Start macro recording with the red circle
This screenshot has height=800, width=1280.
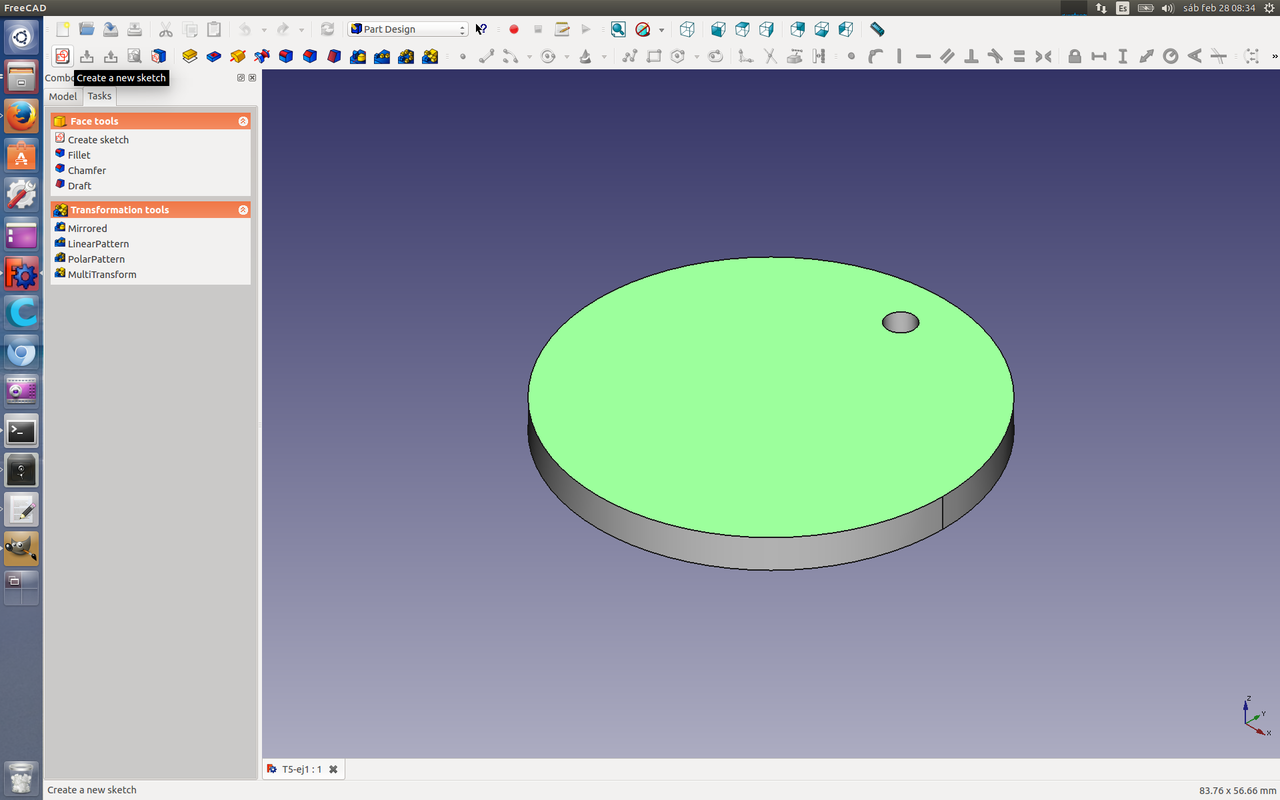click(514, 29)
